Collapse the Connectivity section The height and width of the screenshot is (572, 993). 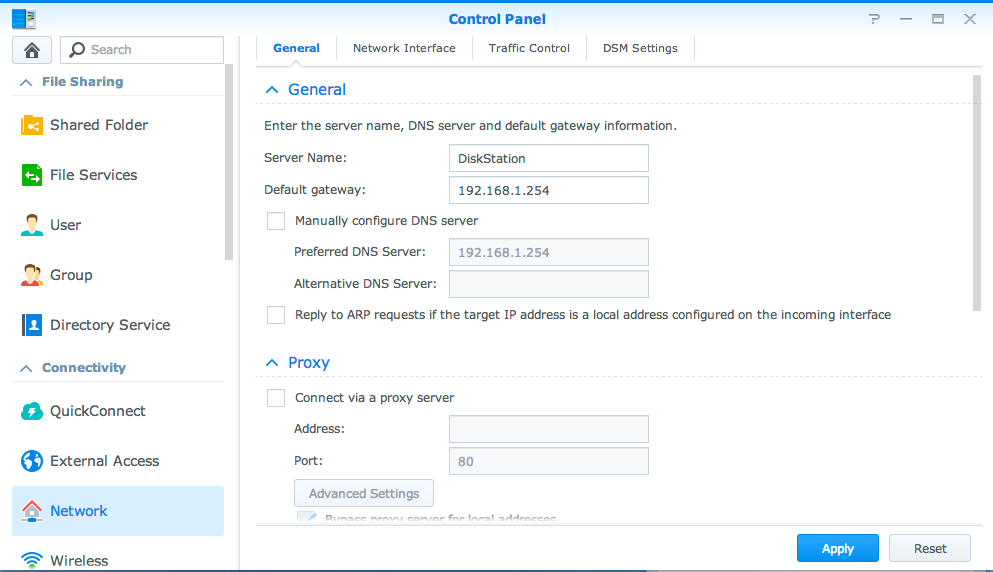(x=26, y=368)
